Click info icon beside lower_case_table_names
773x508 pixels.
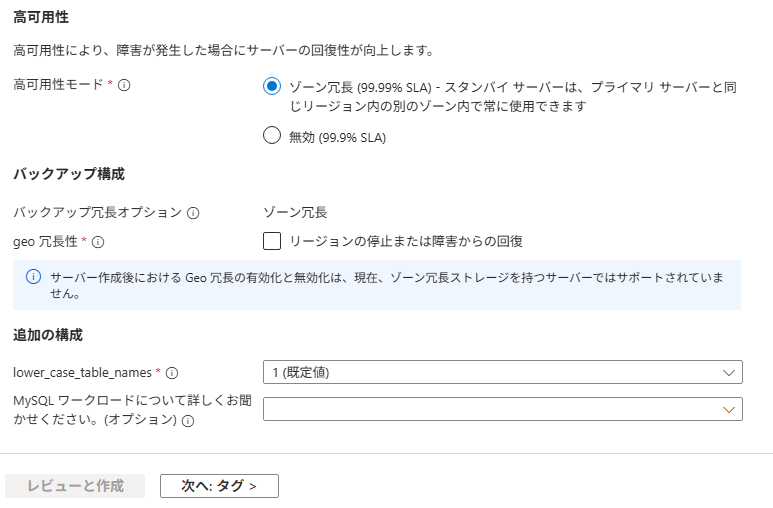click(172, 373)
